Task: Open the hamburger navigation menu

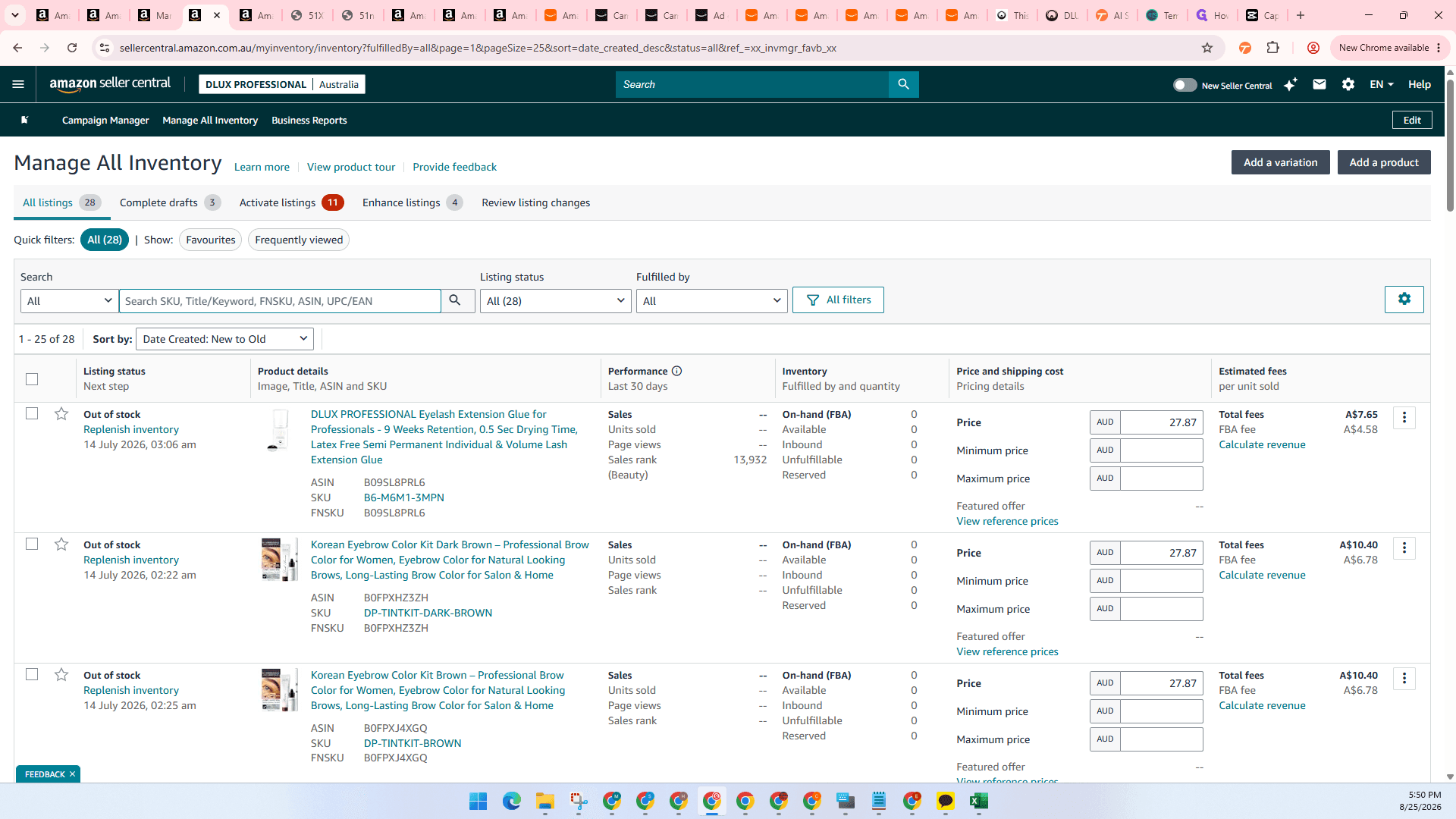Action: (18, 84)
